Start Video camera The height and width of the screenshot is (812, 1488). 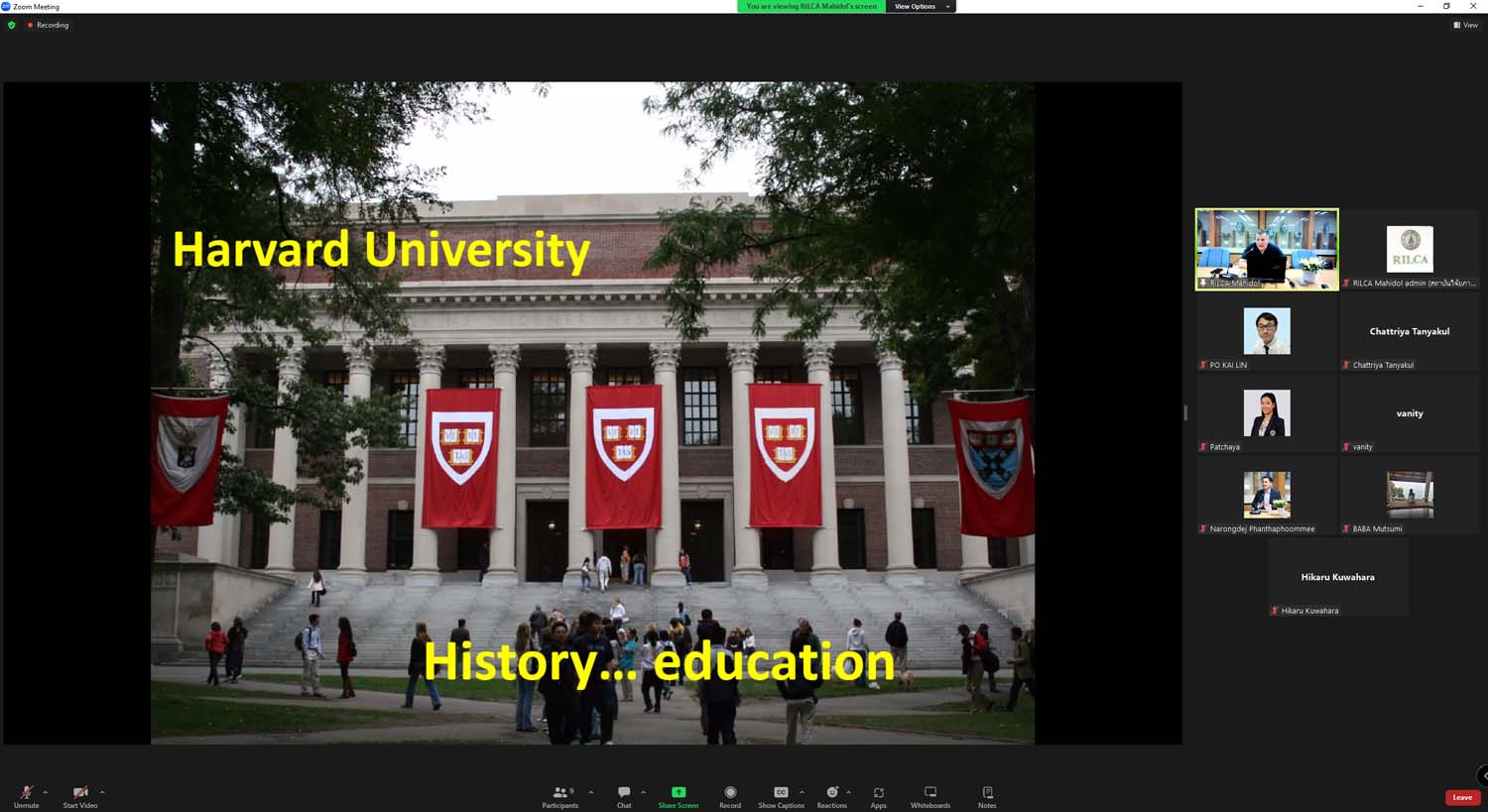80,796
